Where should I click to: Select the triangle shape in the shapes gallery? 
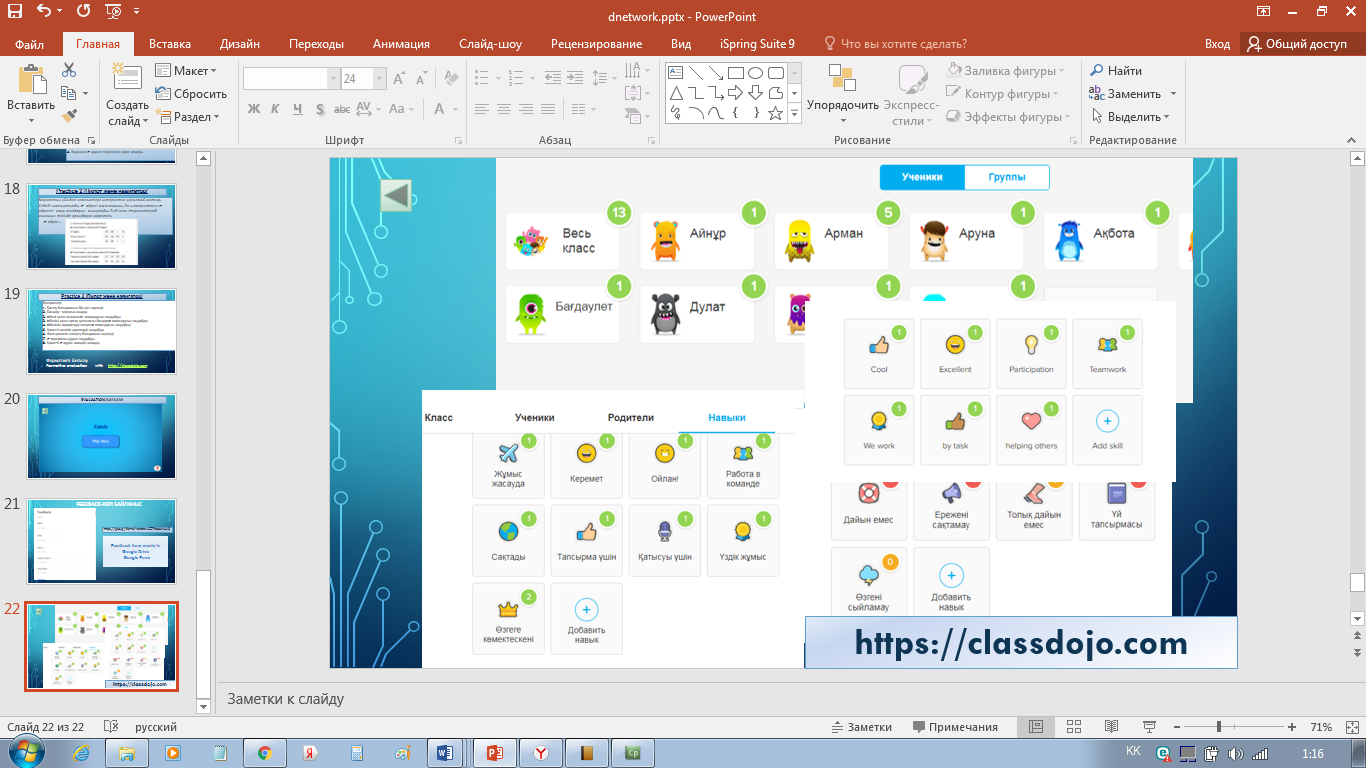[x=675, y=93]
